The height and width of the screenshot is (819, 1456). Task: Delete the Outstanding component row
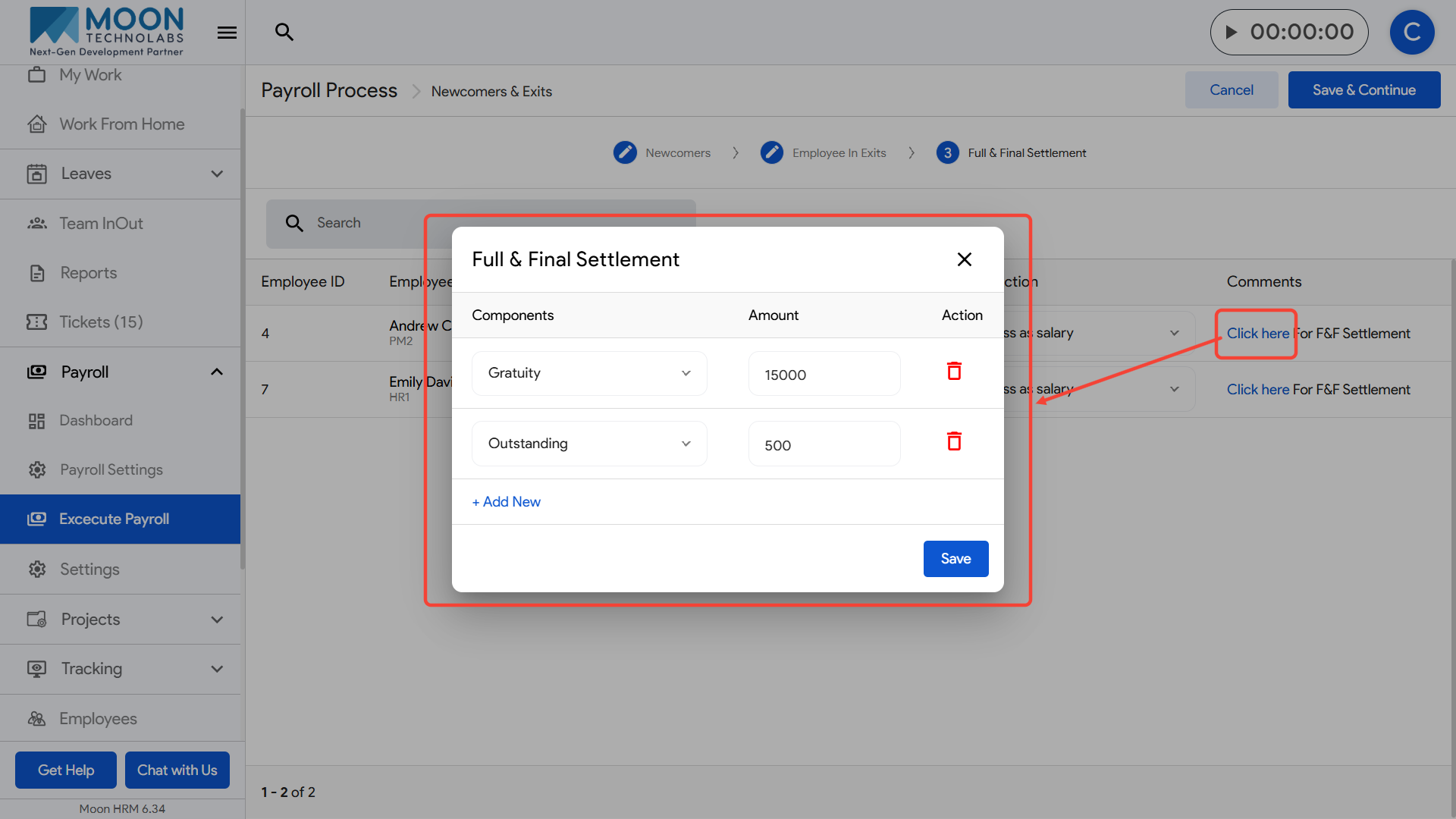(954, 442)
